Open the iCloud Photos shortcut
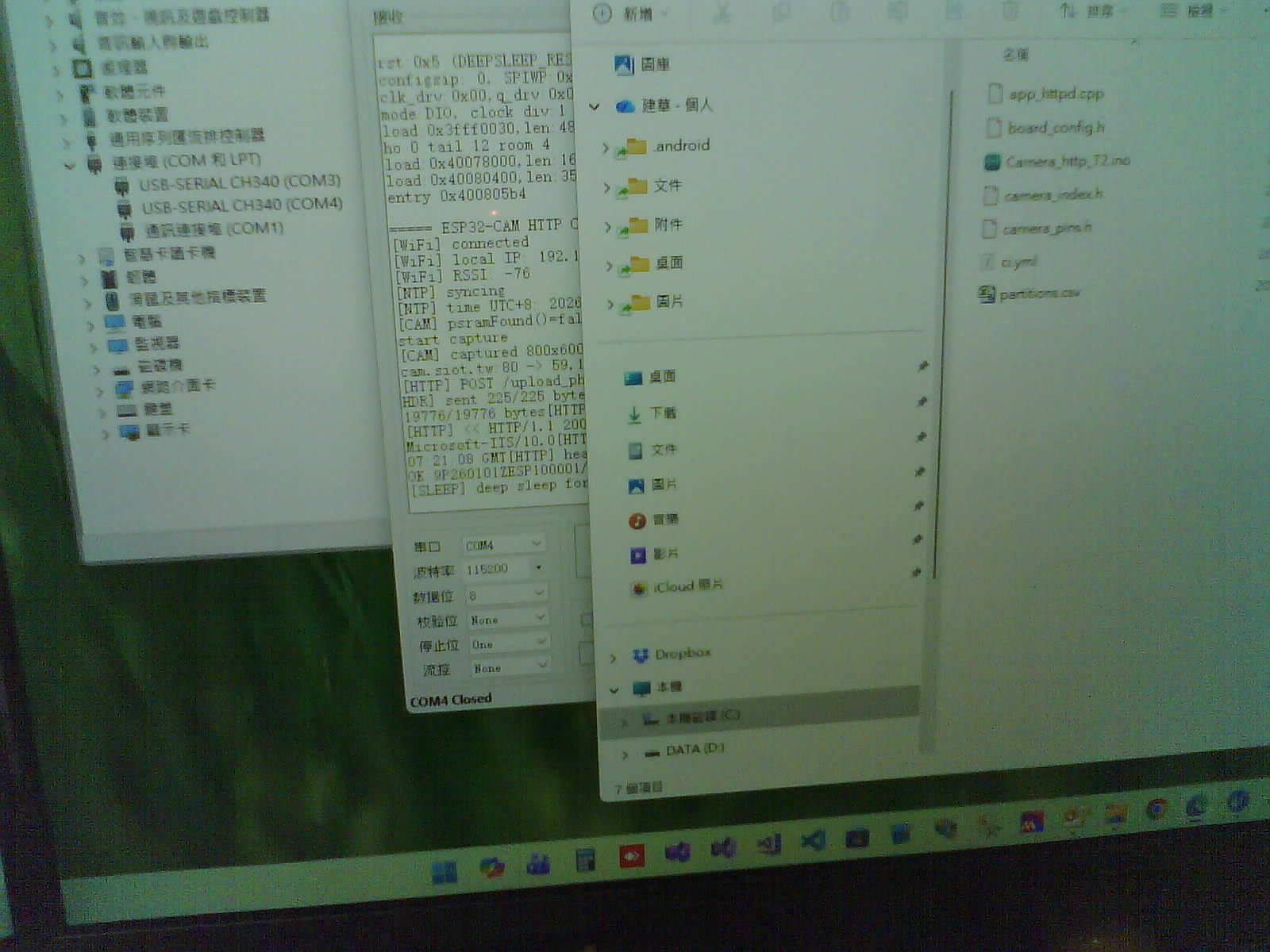 [686, 586]
